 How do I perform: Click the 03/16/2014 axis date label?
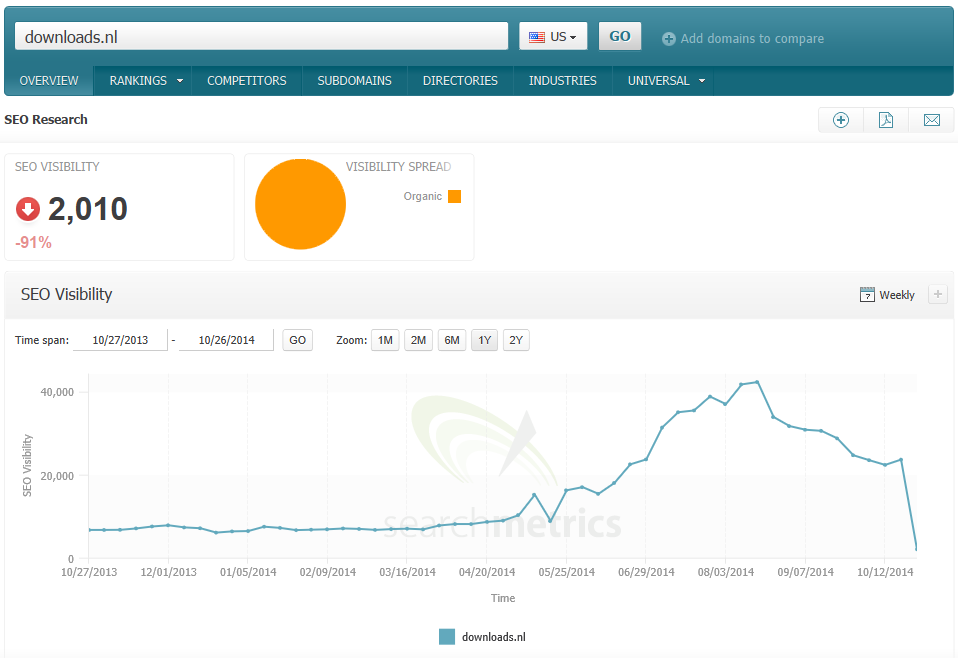408,572
